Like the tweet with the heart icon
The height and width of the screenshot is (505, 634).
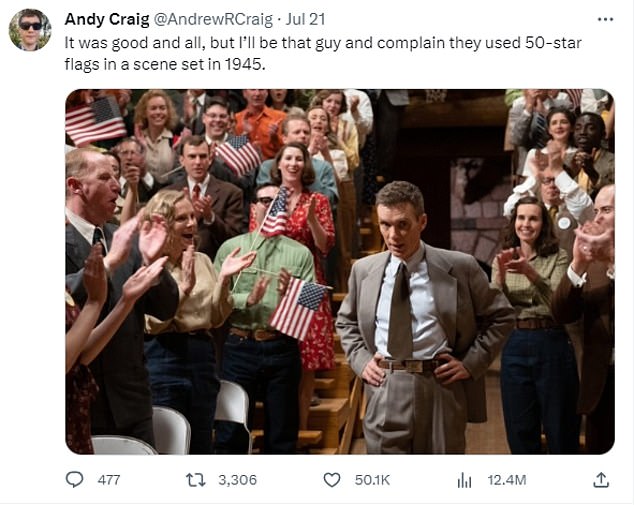pyautogui.click(x=332, y=480)
